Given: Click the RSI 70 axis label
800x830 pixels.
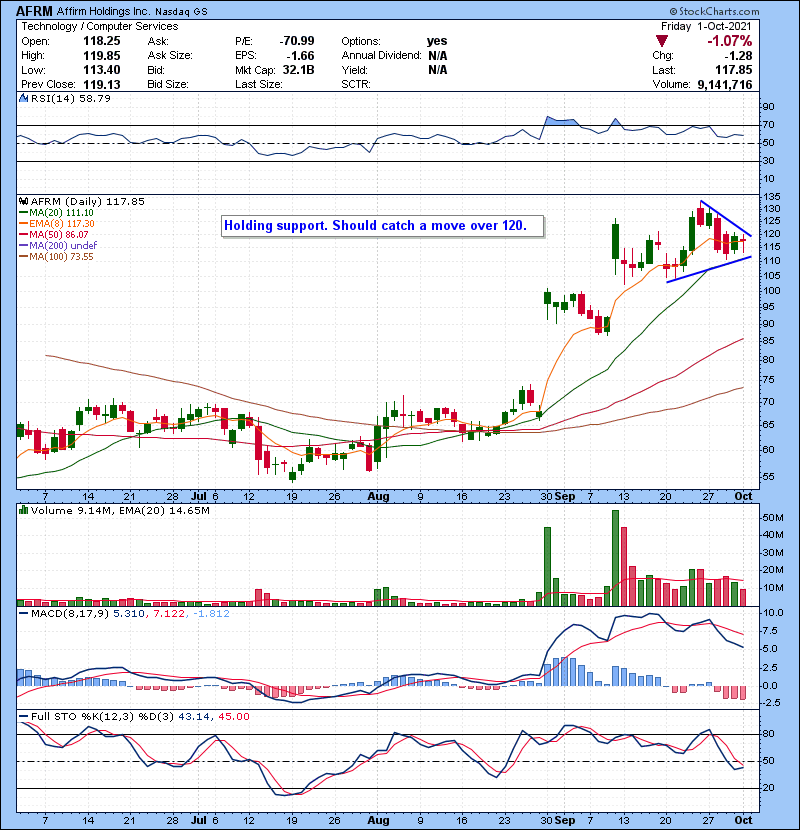Looking at the screenshot, I should [x=768, y=125].
